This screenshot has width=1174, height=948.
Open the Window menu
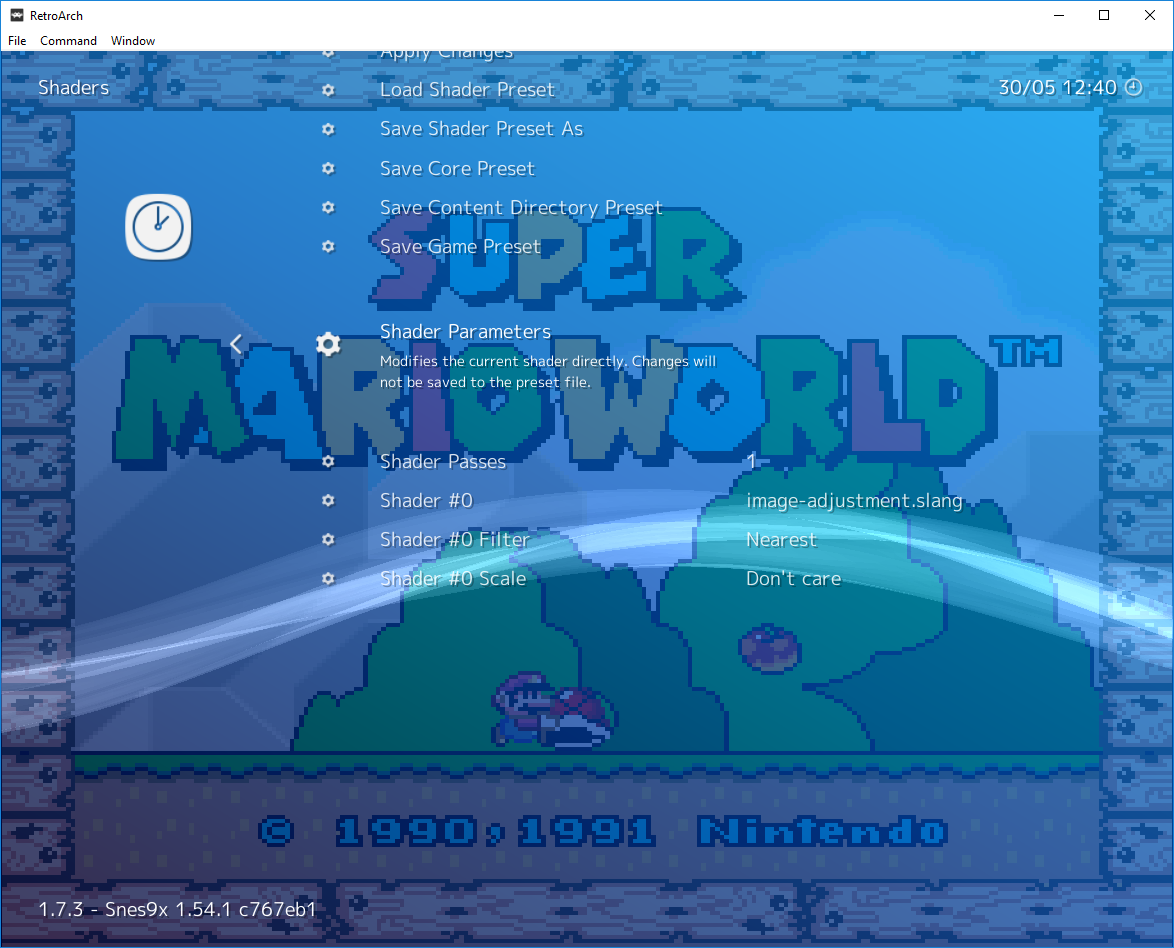[x=132, y=41]
